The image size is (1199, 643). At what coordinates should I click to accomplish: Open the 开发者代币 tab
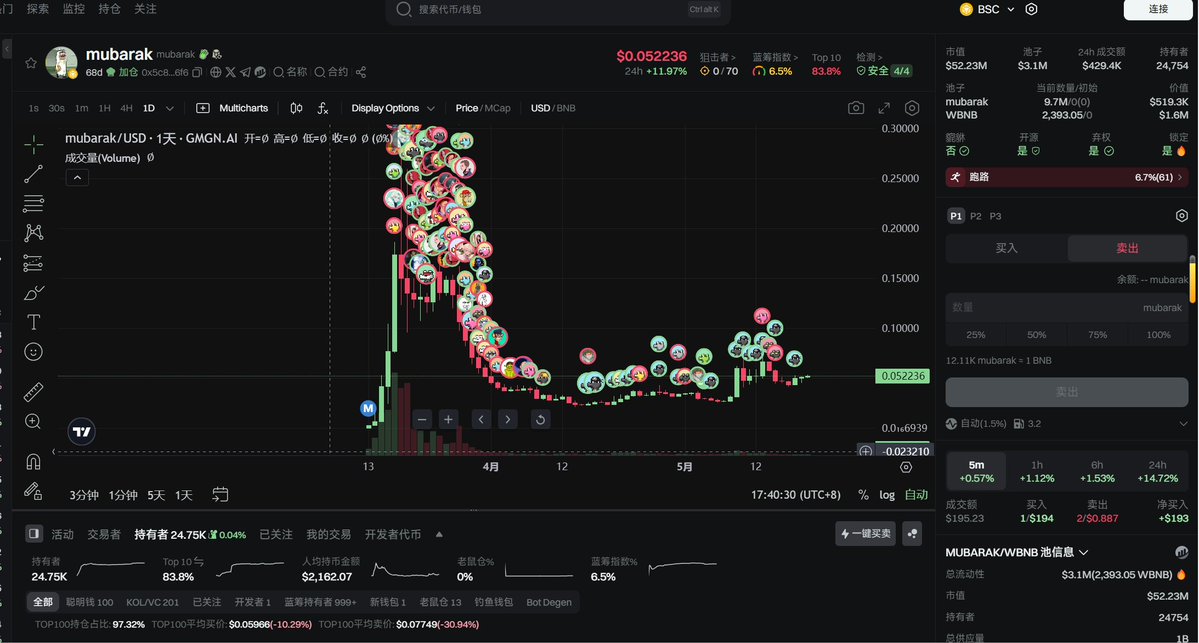click(x=392, y=534)
